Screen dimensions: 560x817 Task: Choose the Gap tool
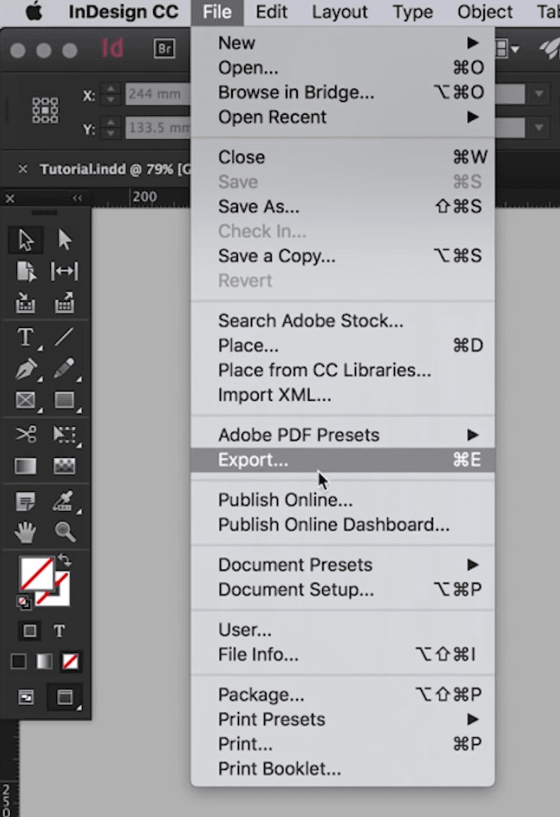click(x=64, y=271)
